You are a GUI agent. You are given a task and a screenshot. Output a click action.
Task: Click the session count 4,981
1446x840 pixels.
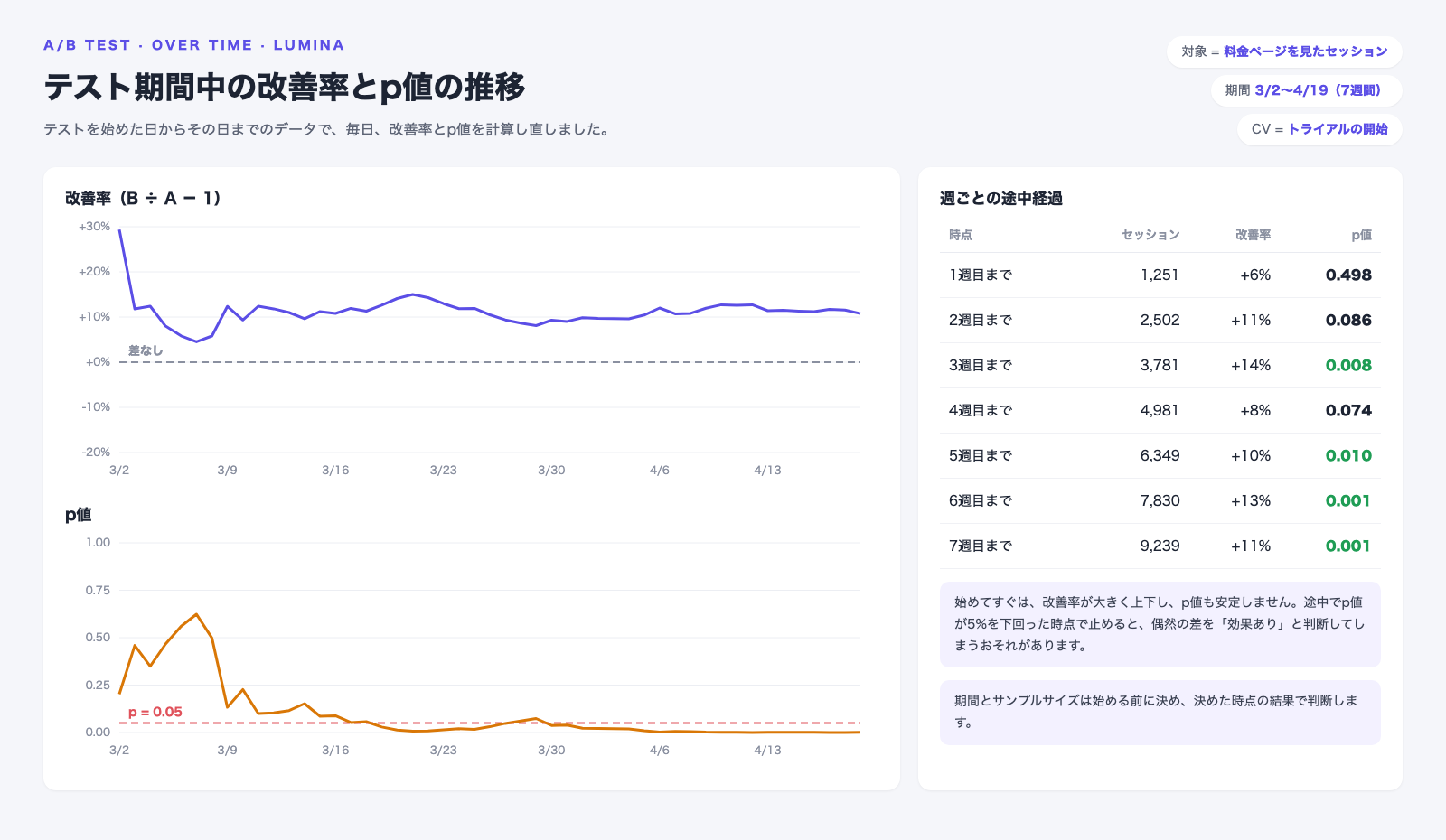tap(1160, 410)
